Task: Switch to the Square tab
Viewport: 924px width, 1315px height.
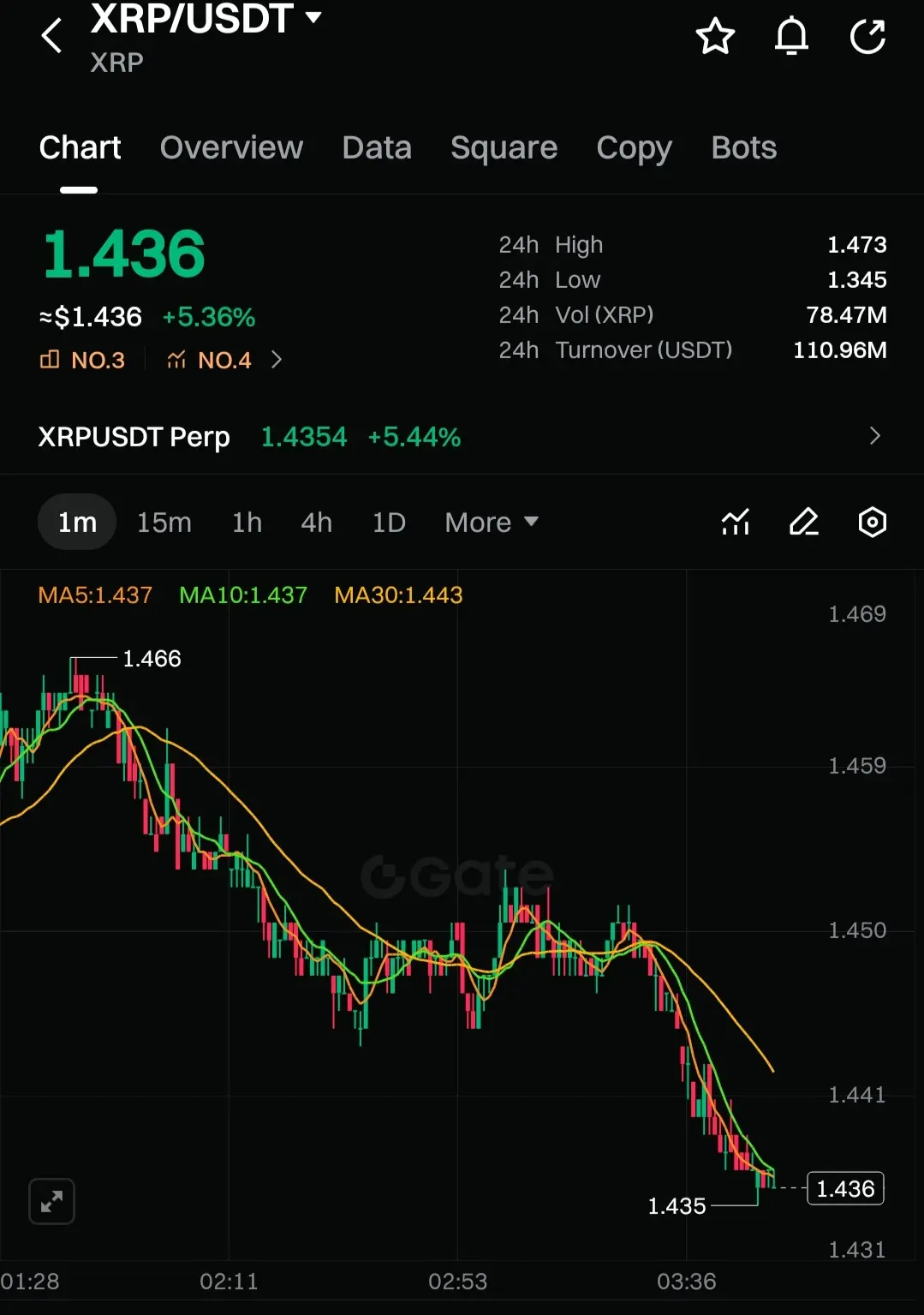Action: point(504,147)
